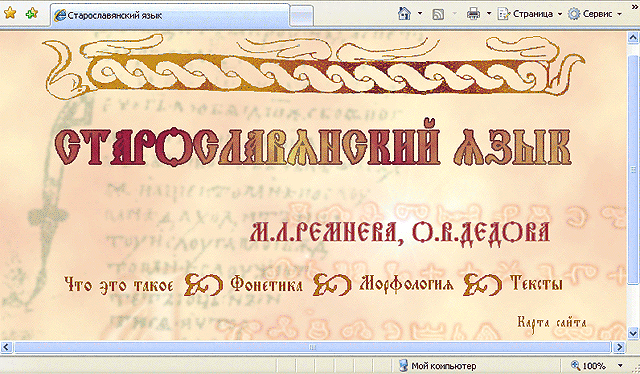The width and height of the screenshot is (640, 374).
Task: Open the Home page icon
Action: (404, 13)
